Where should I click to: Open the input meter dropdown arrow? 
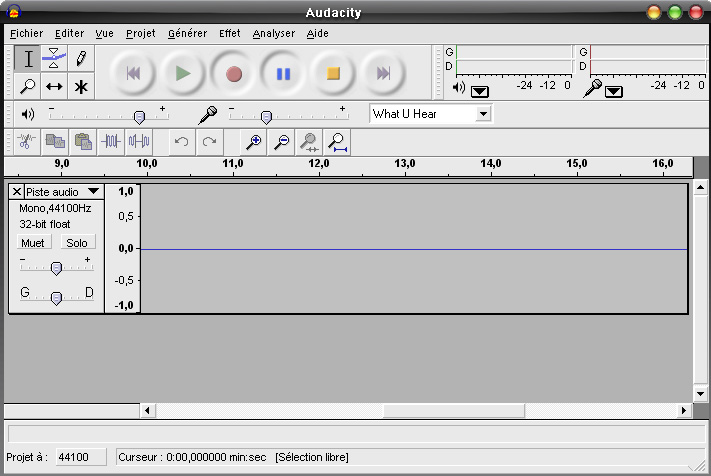point(614,92)
